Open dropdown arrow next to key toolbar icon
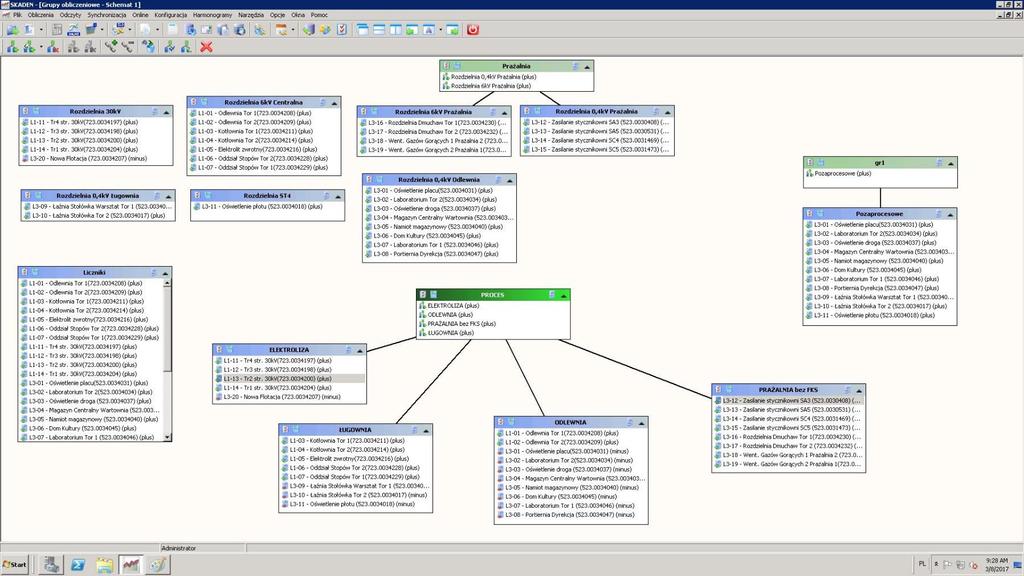Screen dimensions: 1024x576 click(x=130, y=29)
